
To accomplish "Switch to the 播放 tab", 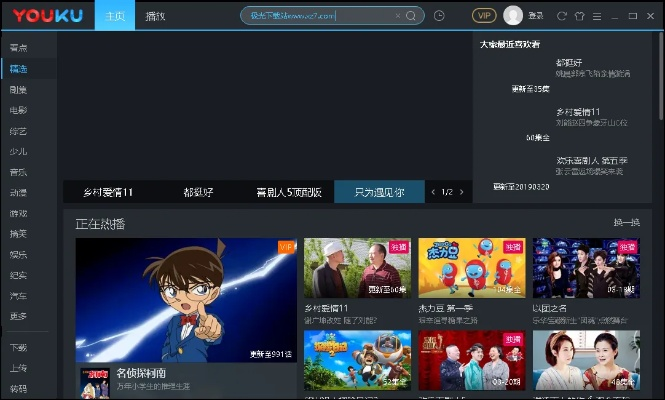I will [155, 16].
